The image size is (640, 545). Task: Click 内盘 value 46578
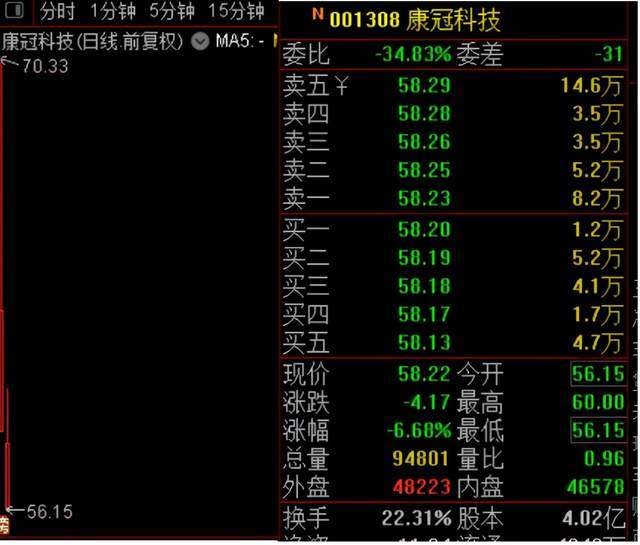click(x=596, y=487)
